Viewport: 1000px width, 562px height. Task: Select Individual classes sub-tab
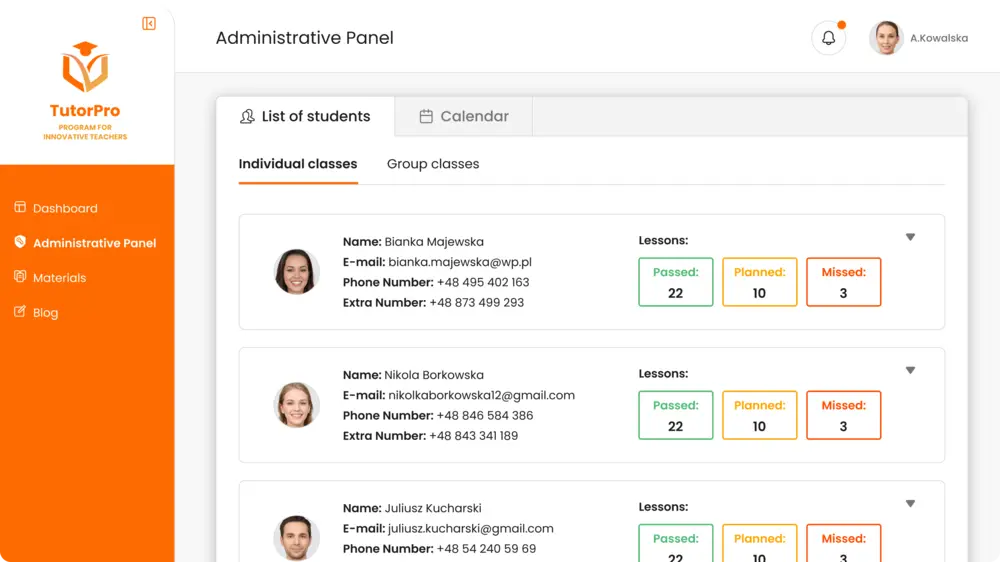click(298, 164)
